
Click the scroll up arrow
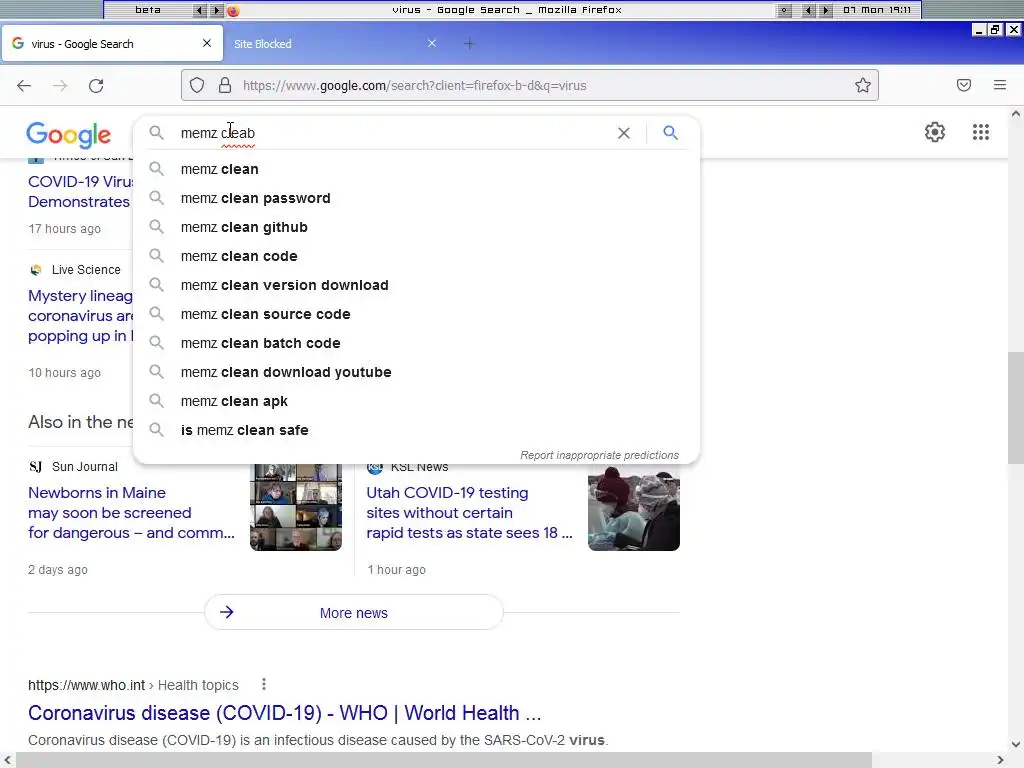tap(1016, 114)
